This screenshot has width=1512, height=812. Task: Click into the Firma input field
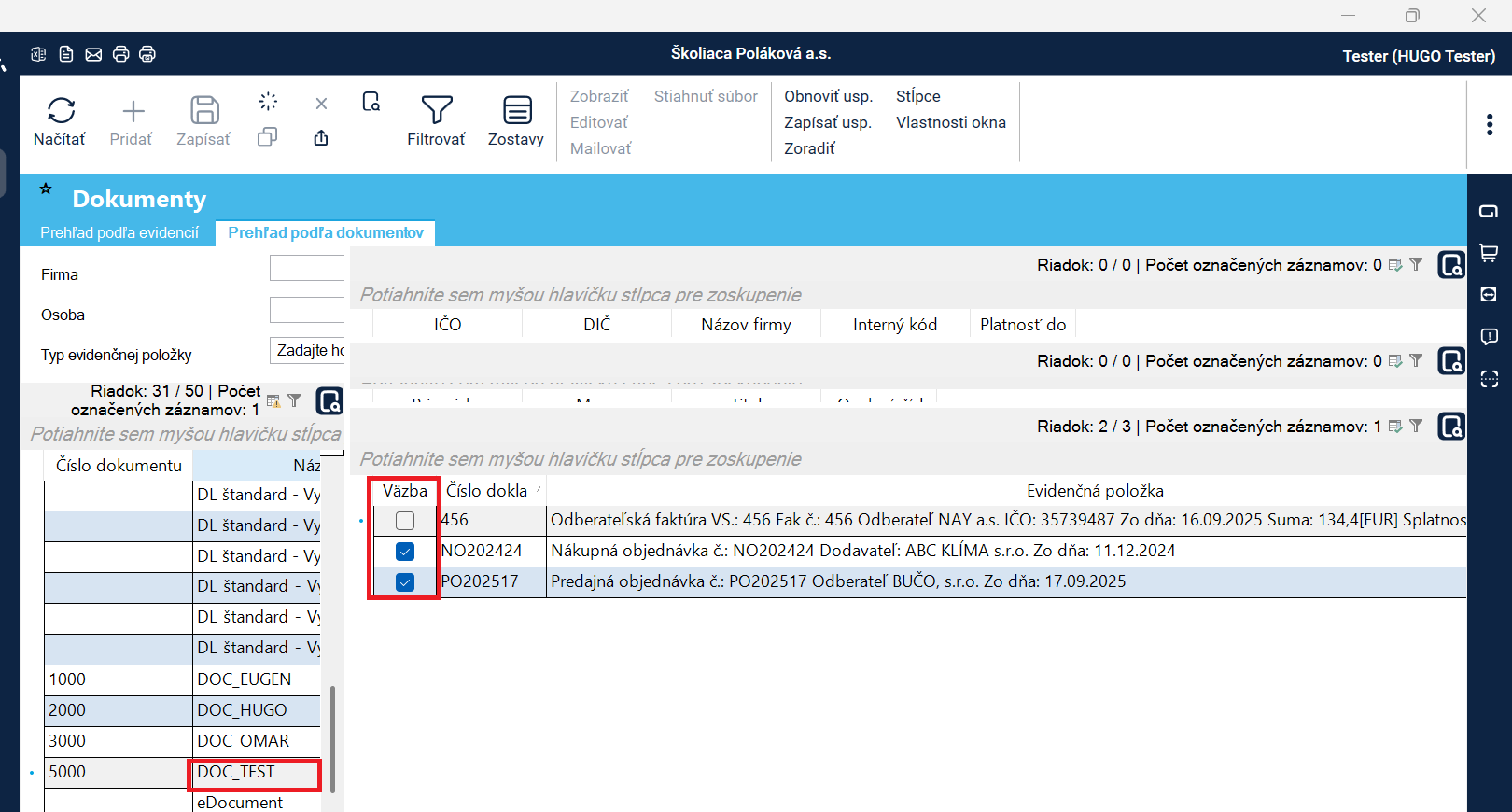(307, 269)
